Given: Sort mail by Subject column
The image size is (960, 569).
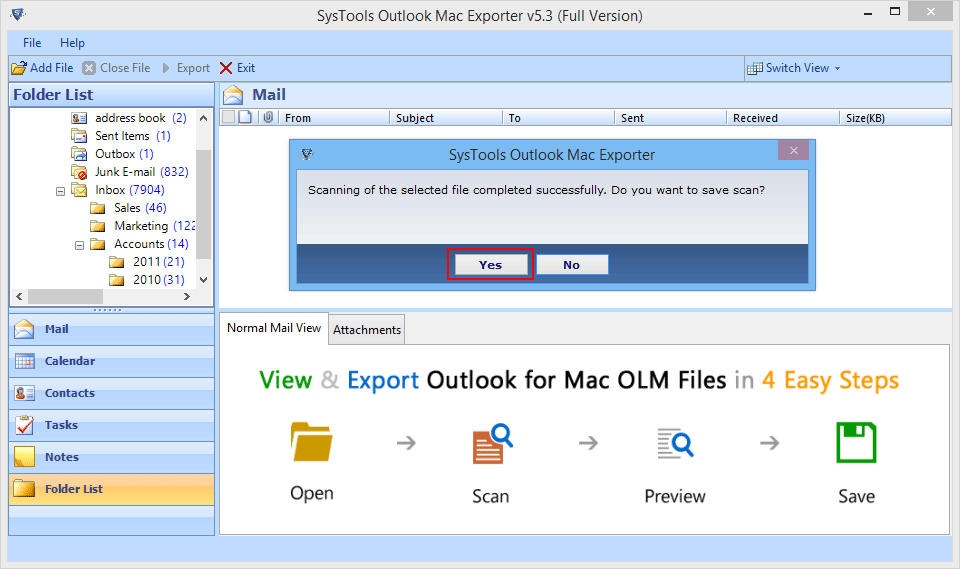Looking at the screenshot, I should (446, 118).
